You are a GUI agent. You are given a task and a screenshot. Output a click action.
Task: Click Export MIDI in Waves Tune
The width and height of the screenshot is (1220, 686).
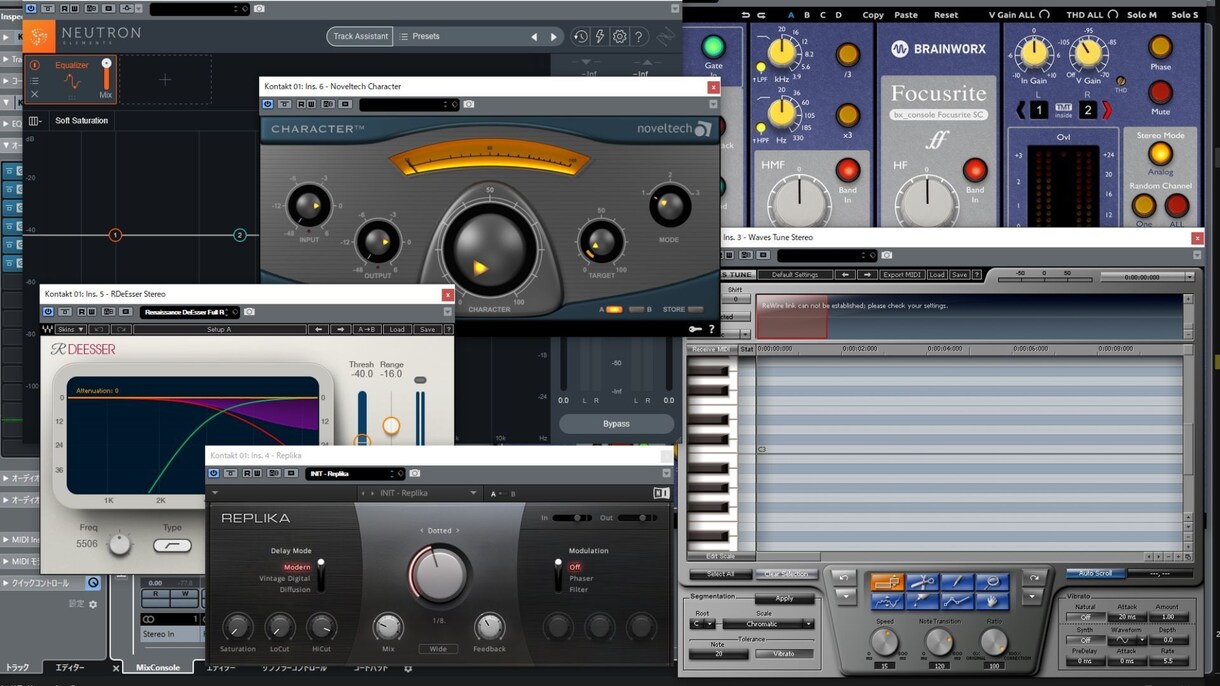(x=902, y=275)
